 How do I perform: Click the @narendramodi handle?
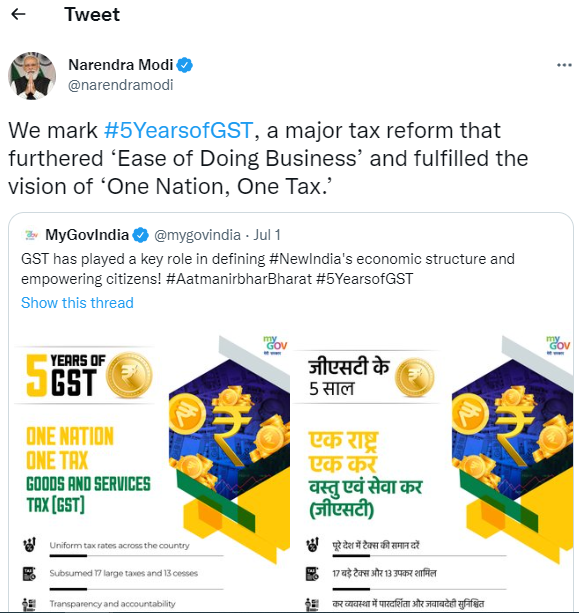[x=120, y=85]
